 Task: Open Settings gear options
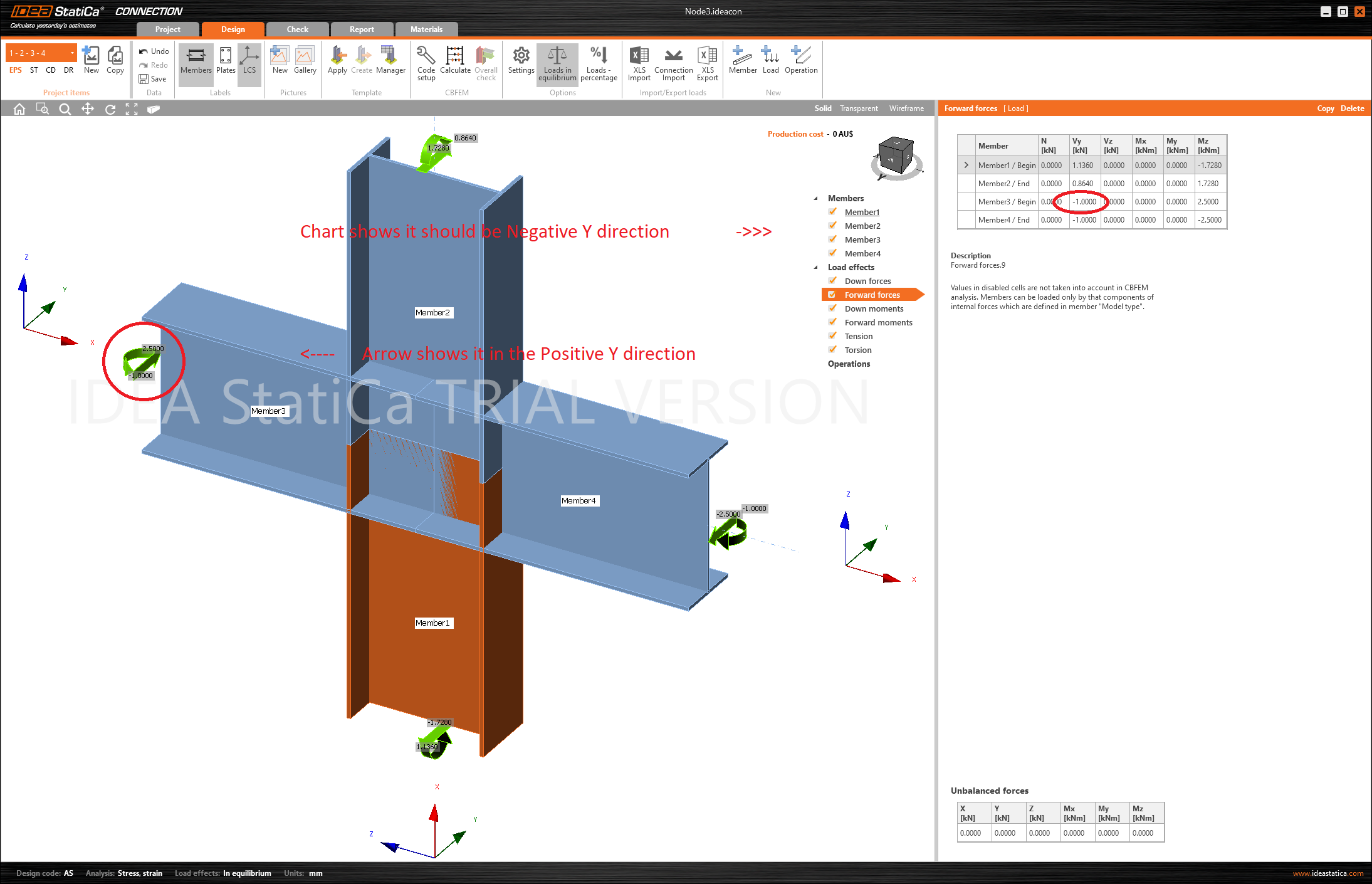pyautogui.click(x=521, y=60)
